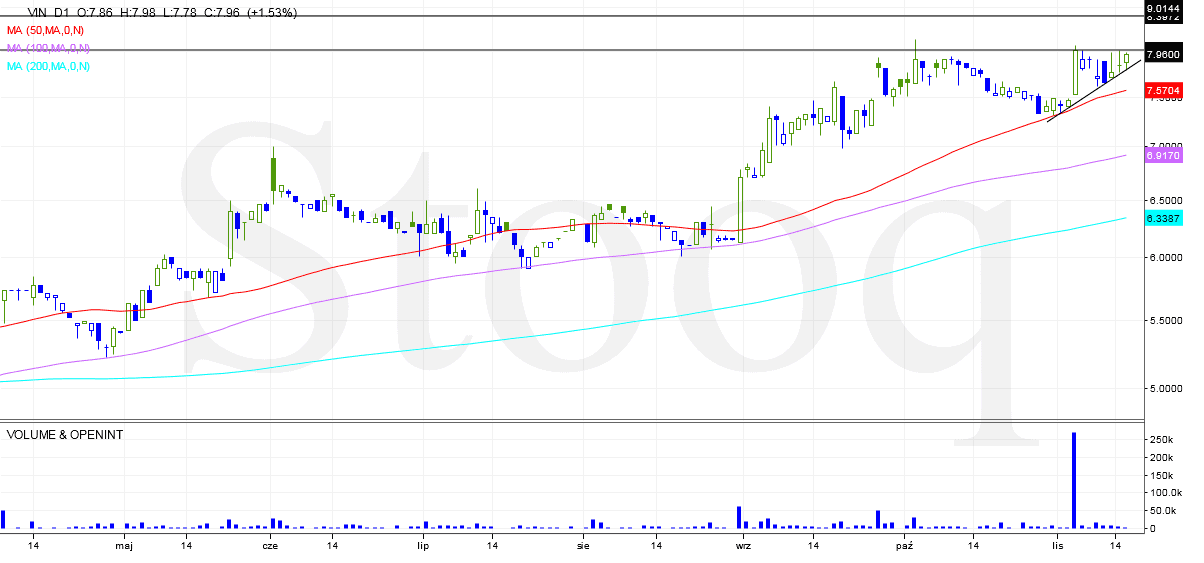
Task: Select the 'lip' month label on time axis
Action: pos(423,546)
